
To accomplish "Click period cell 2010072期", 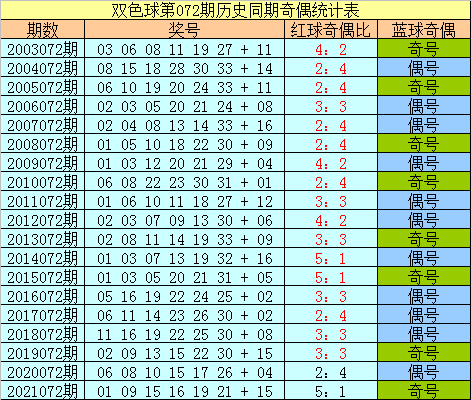I will pos(42,182).
